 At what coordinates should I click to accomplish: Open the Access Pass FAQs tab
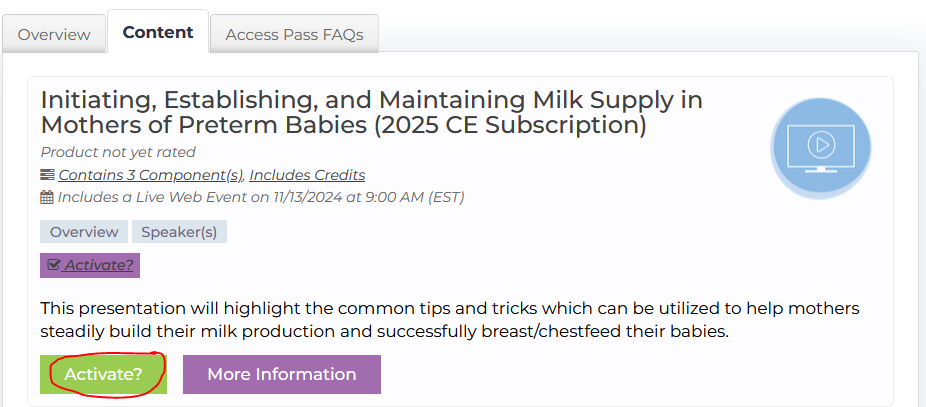coord(294,34)
